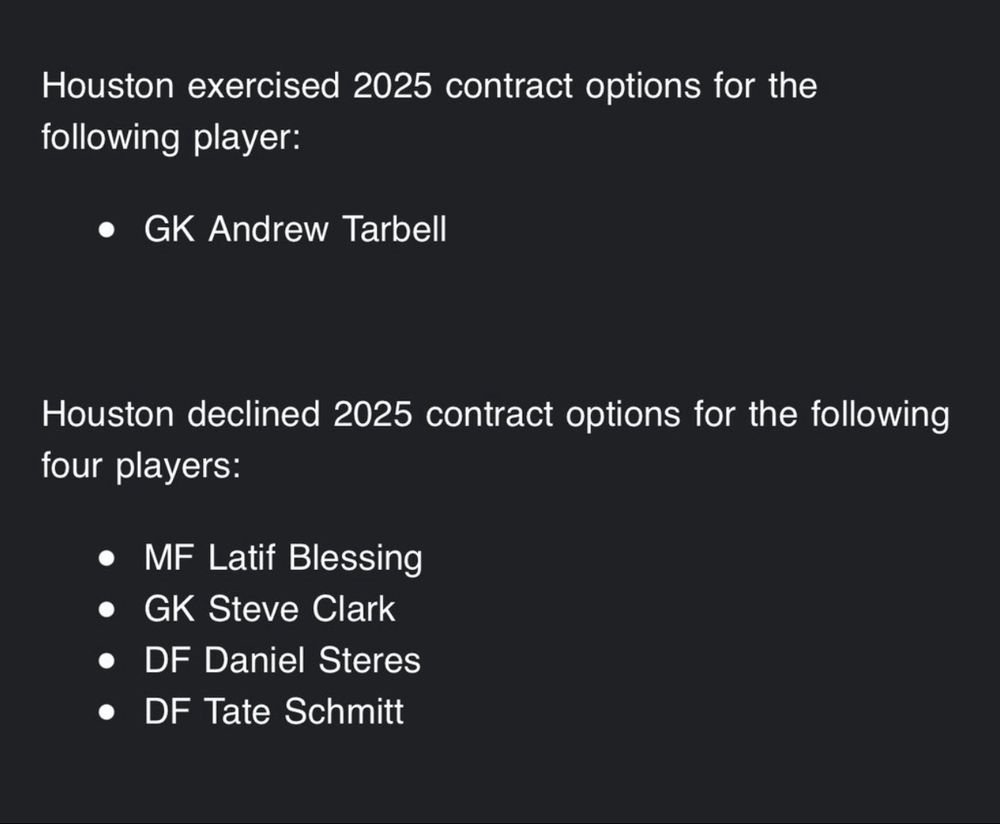
Task: Click the 'Houston exercised 2025 contract options' line
Action: point(429,87)
